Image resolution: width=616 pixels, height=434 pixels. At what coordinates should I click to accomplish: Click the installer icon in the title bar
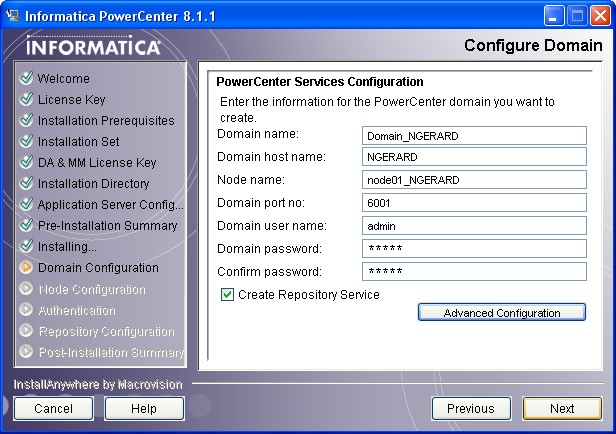click(x=12, y=15)
